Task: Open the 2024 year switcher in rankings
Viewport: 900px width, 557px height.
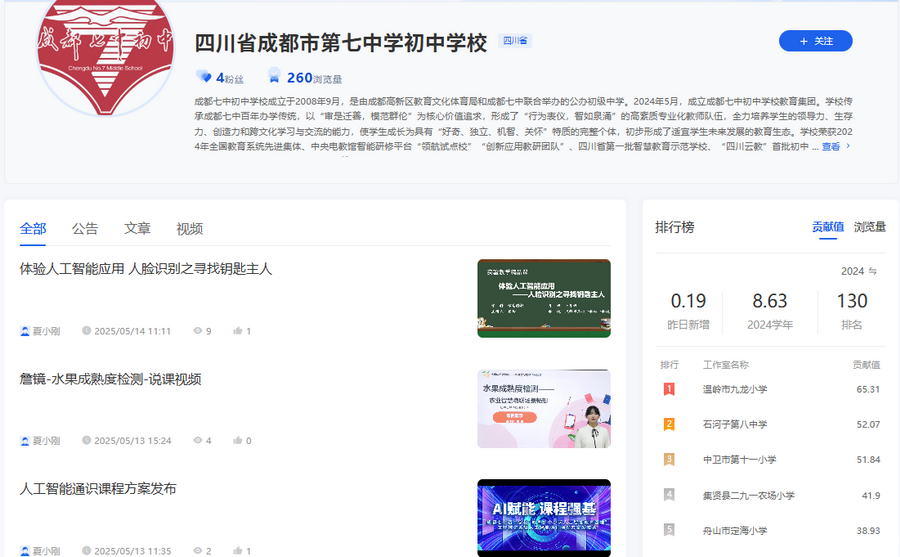Action: tap(859, 271)
